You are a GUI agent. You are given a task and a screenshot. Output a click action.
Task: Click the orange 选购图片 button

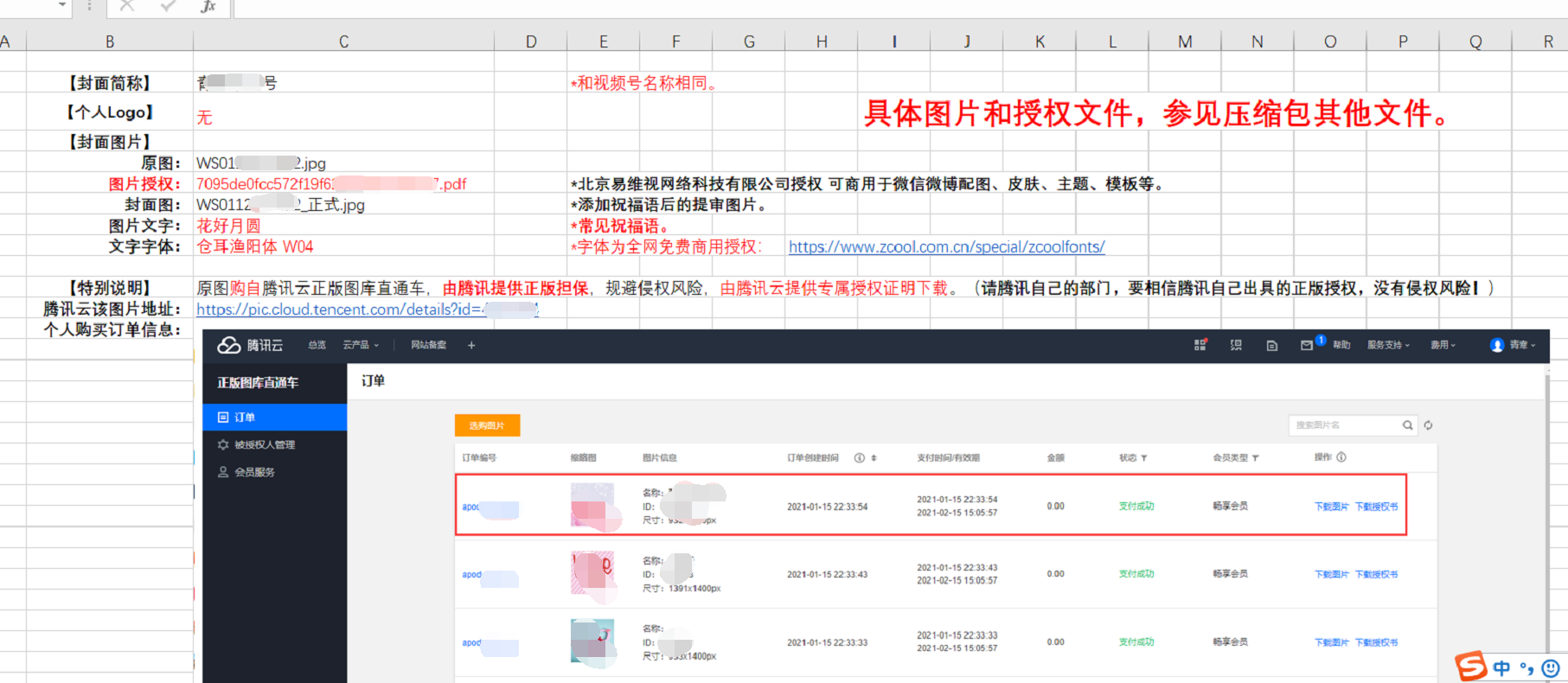coord(487,425)
